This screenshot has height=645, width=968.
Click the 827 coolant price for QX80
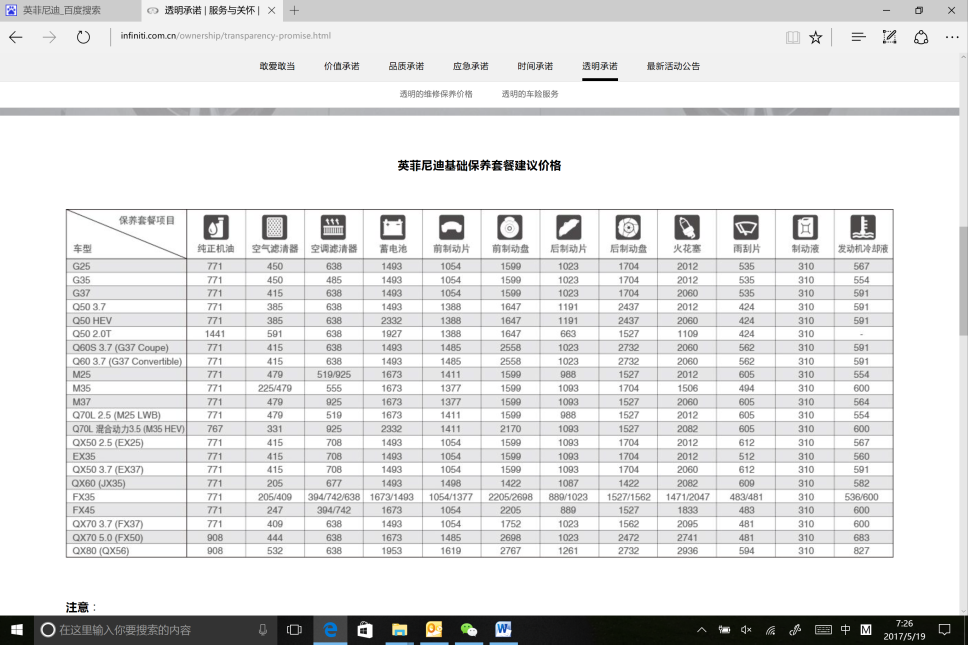861,551
